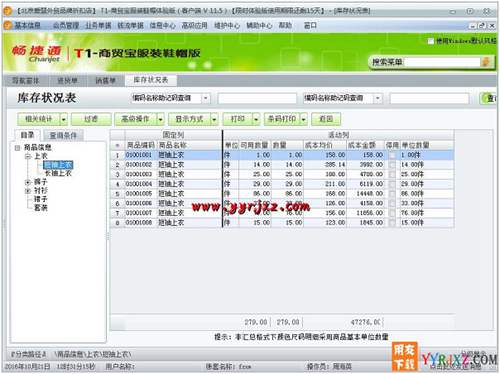
Task: Switch to the 进货单 tab
Action: click(x=67, y=81)
